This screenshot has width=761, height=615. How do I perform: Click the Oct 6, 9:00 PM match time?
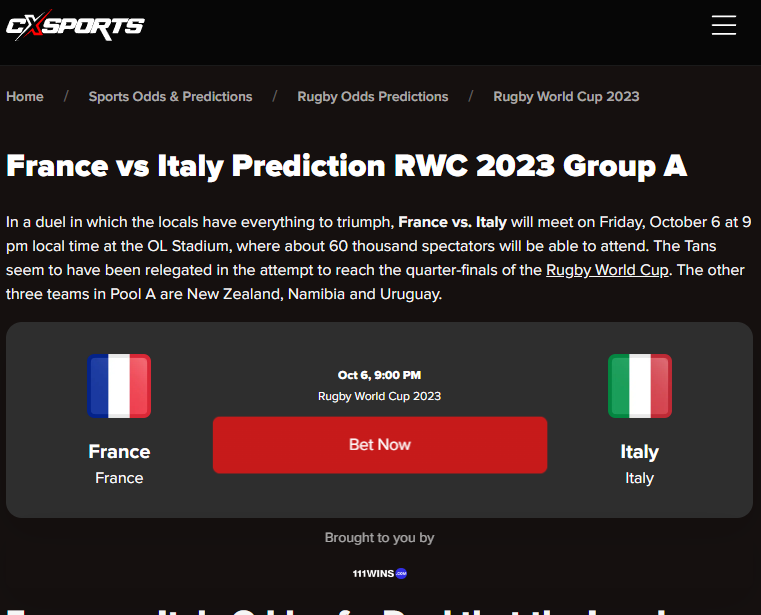380,375
